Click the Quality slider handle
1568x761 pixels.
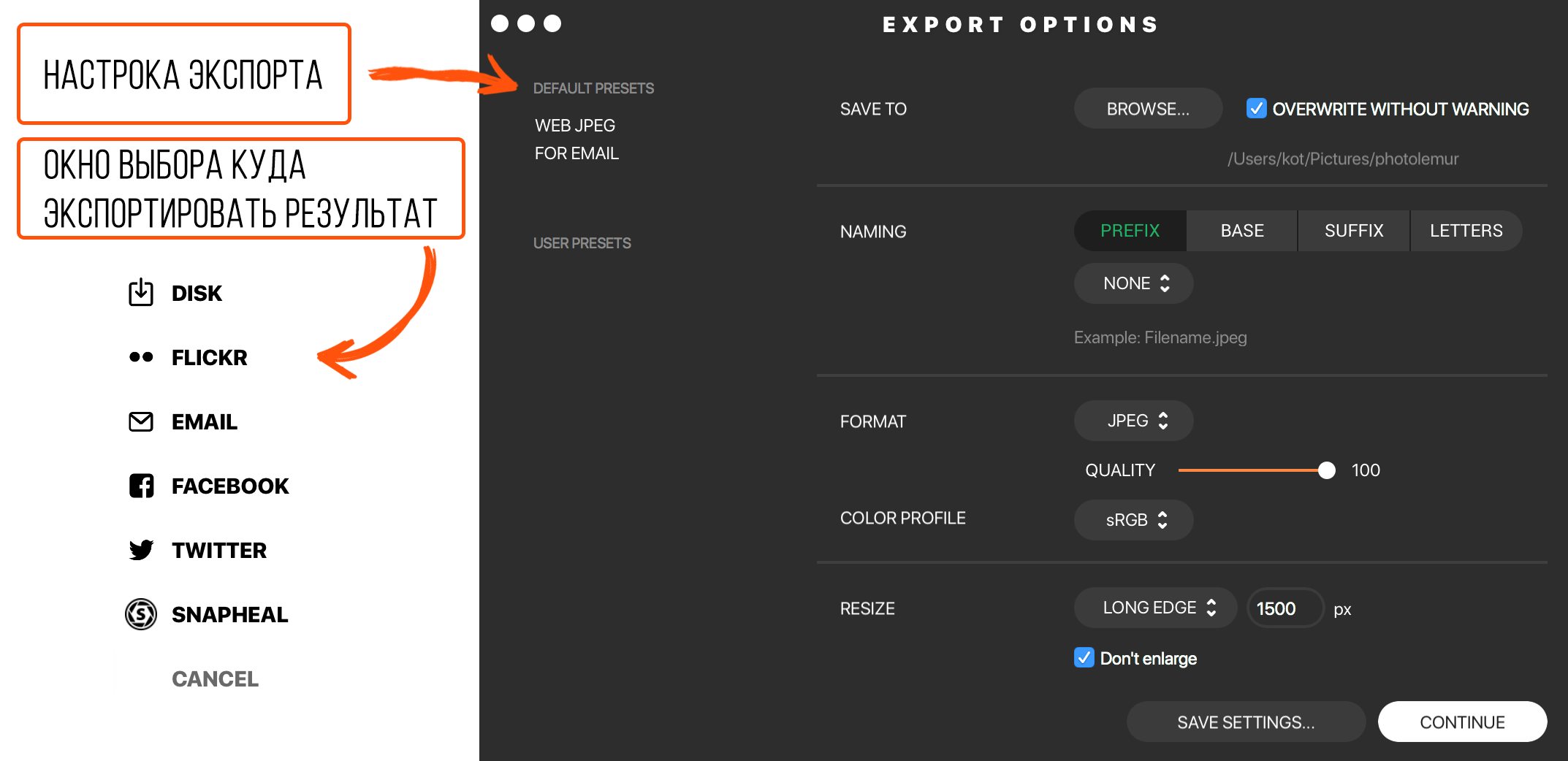click(1326, 470)
